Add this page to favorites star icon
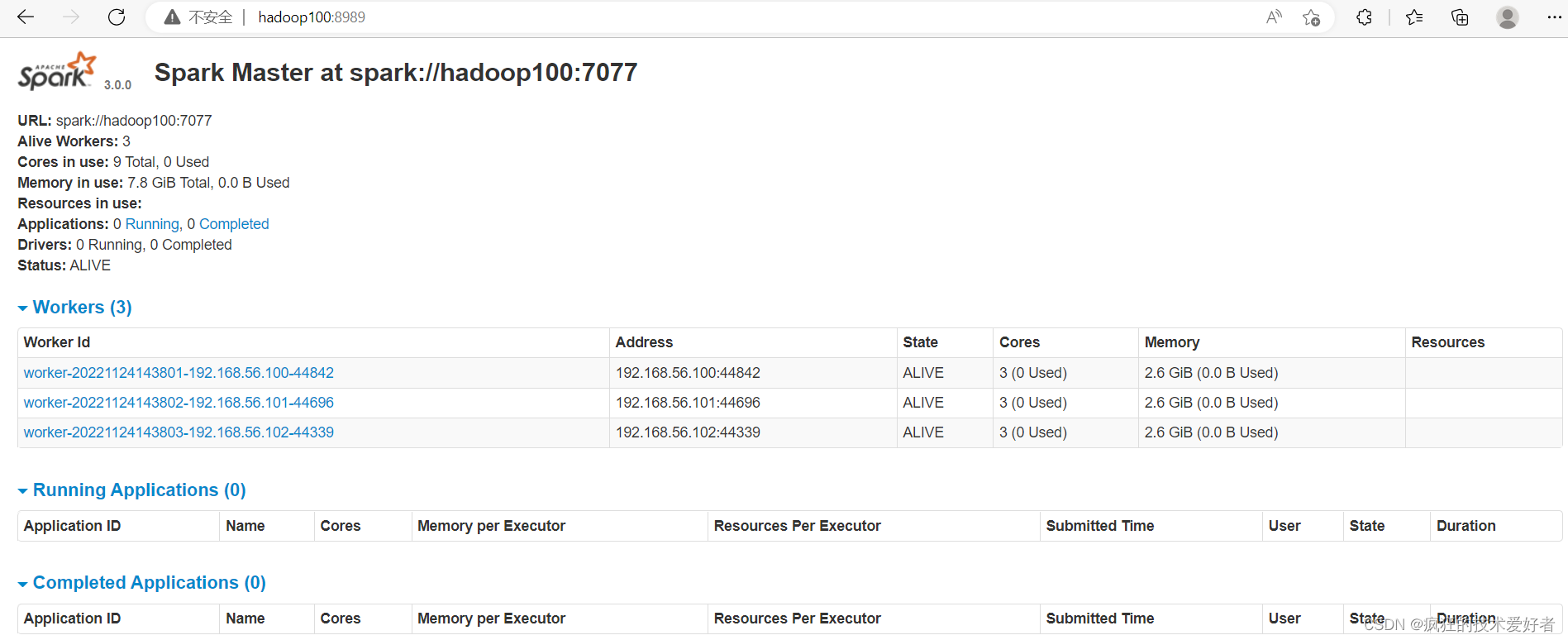Screen dimensions: 1568x640 (x=1311, y=17)
